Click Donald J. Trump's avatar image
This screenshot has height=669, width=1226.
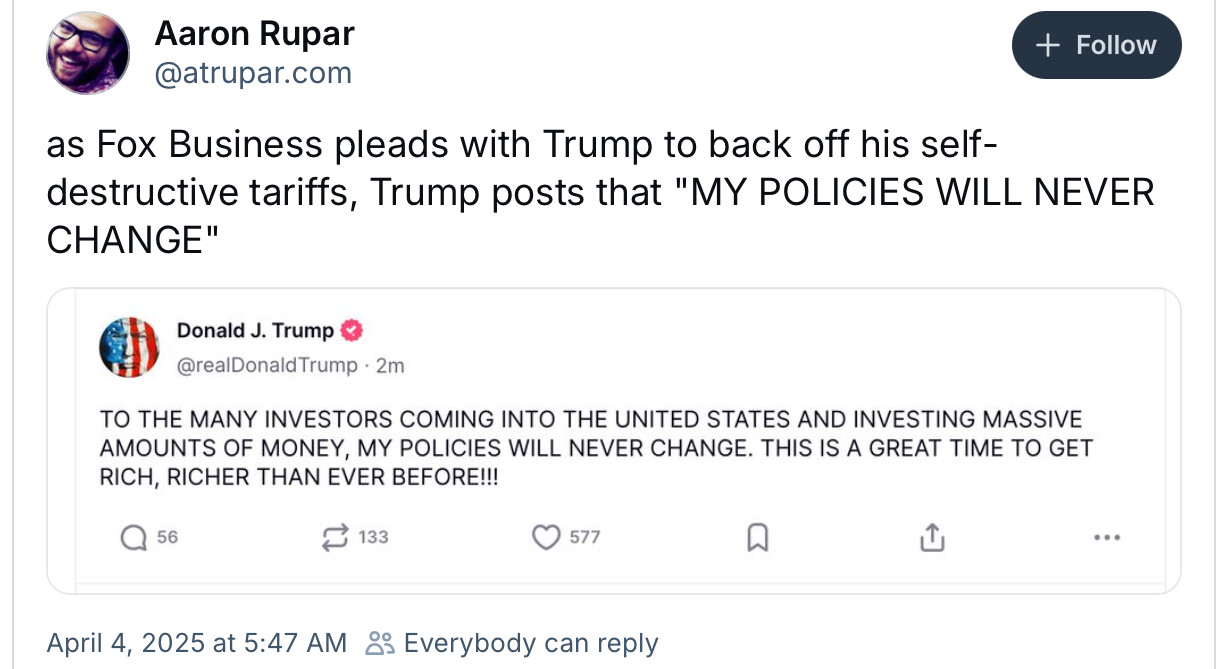(x=129, y=347)
